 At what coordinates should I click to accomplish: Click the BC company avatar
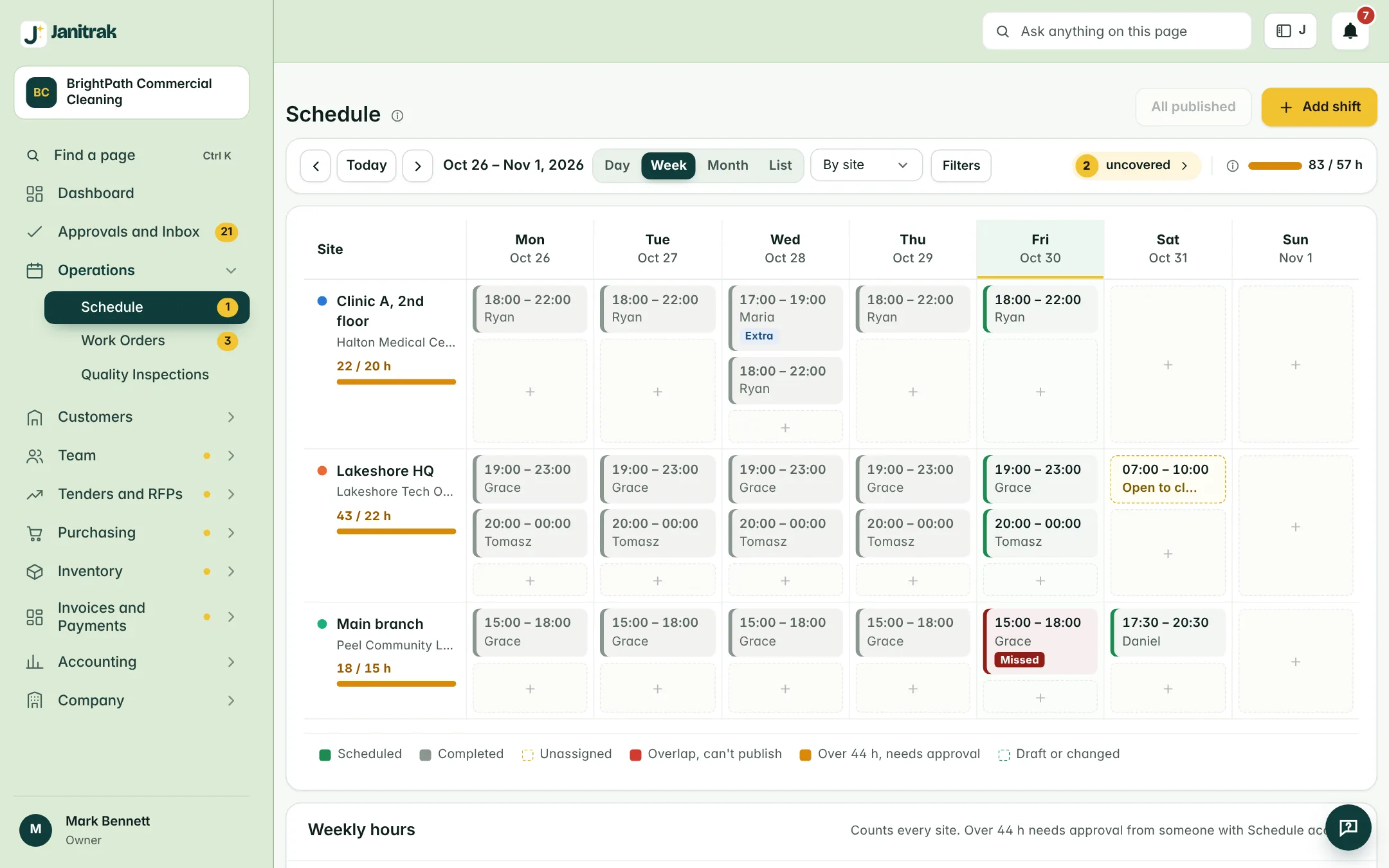[41, 92]
